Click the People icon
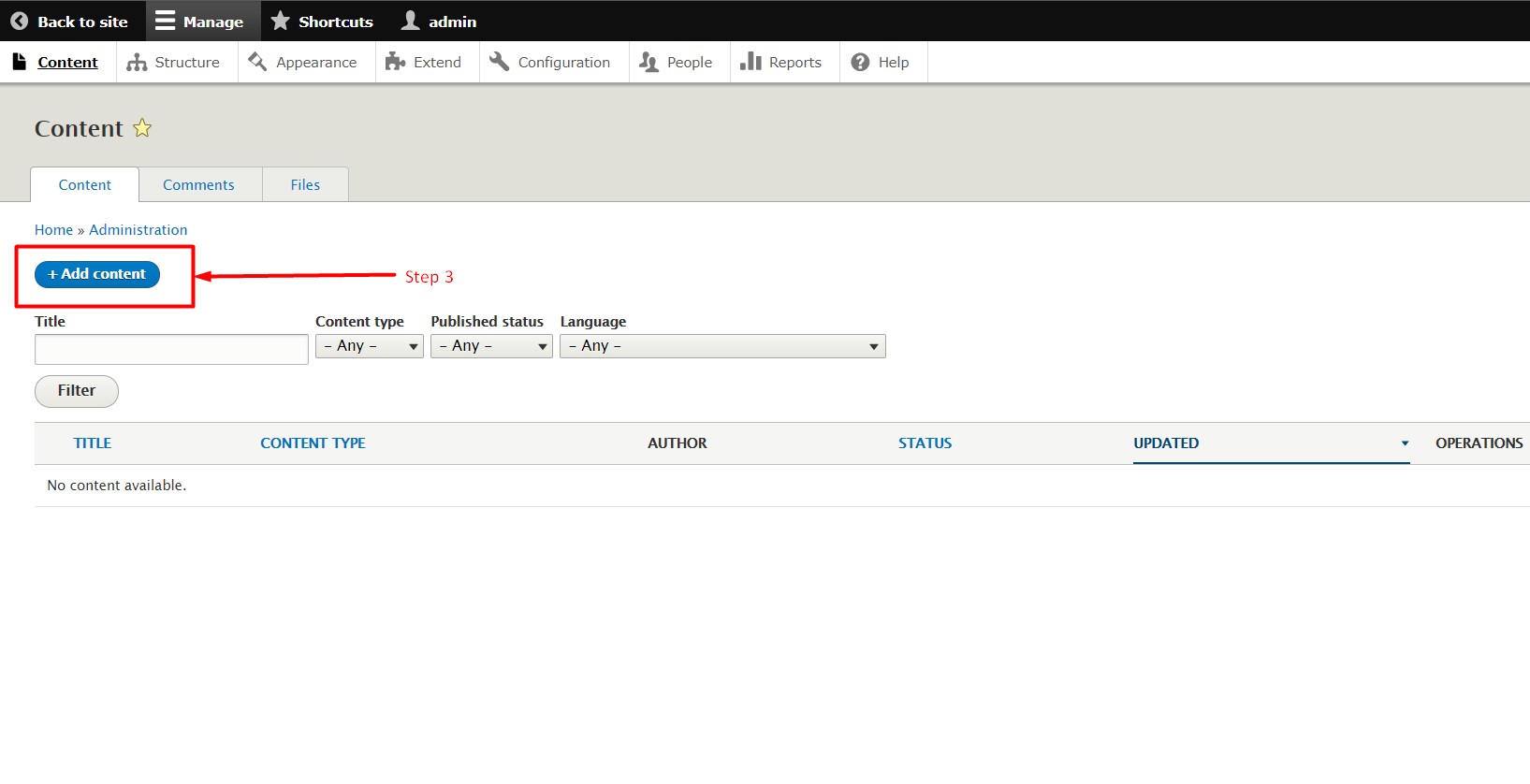This screenshot has width=1530, height=784. coord(648,62)
